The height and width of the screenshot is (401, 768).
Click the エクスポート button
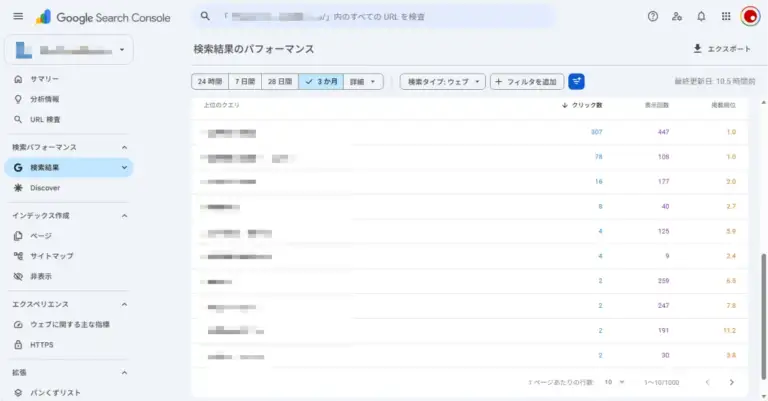(x=722, y=48)
